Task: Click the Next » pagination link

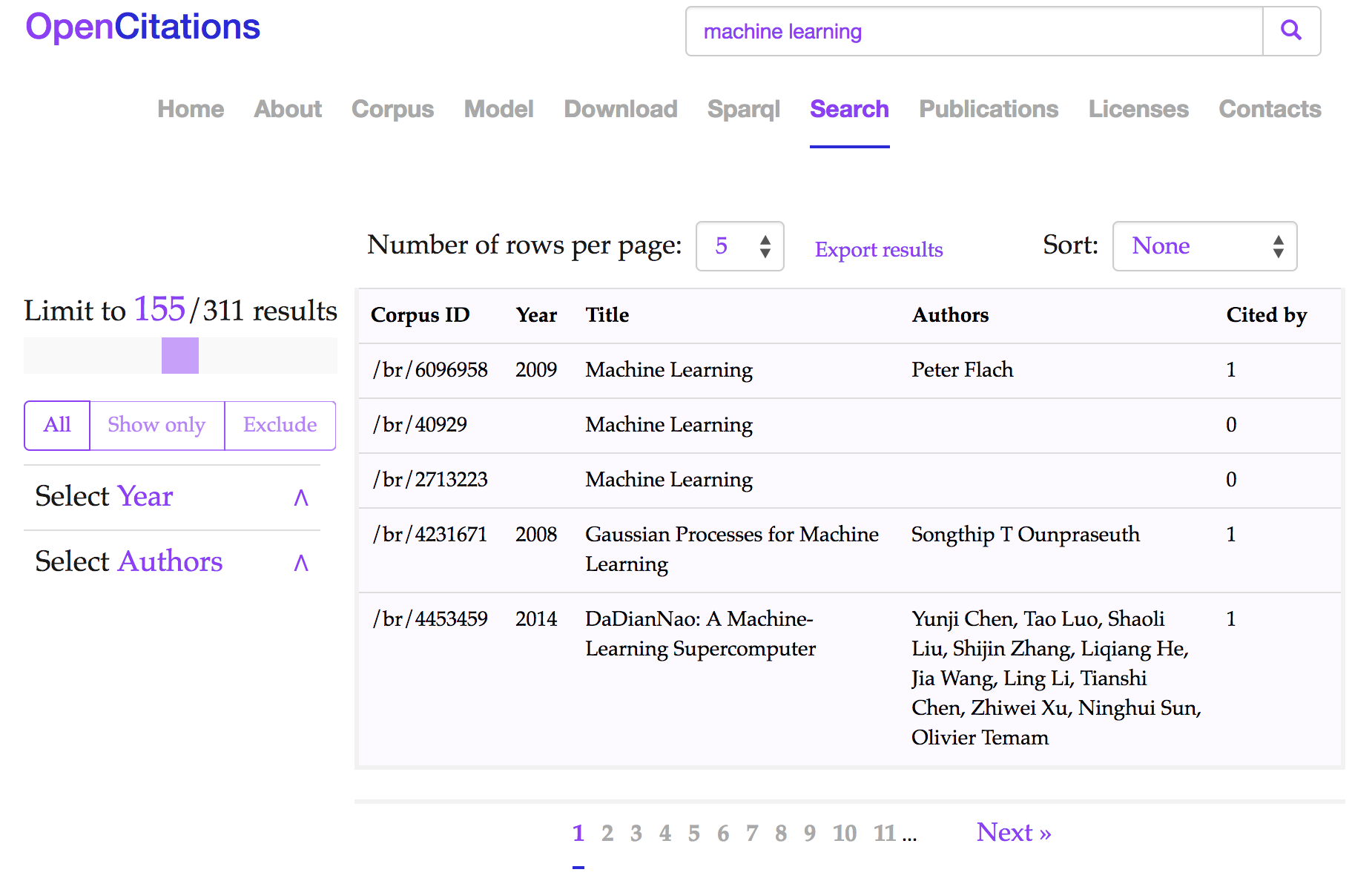Action: (x=1014, y=833)
